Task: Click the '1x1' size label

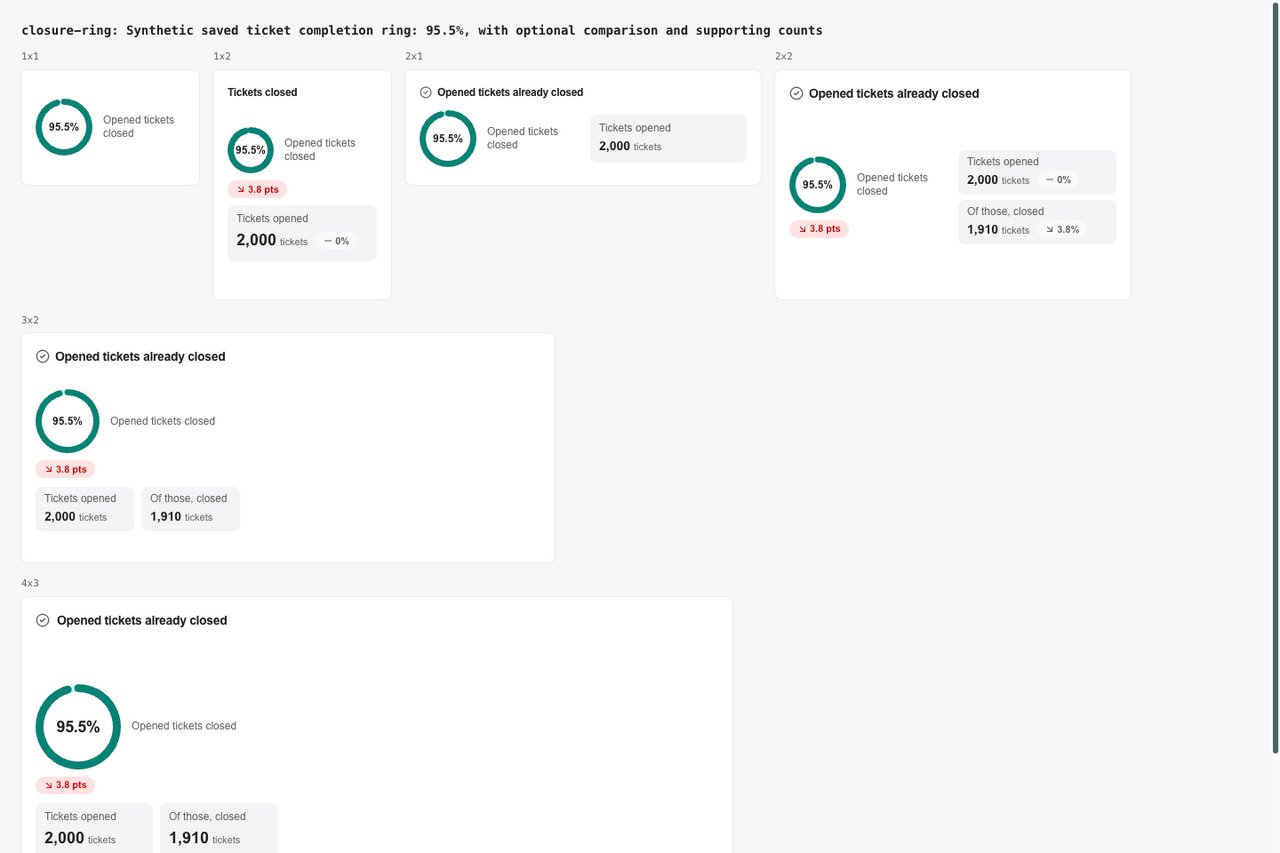Action: coord(30,56)
